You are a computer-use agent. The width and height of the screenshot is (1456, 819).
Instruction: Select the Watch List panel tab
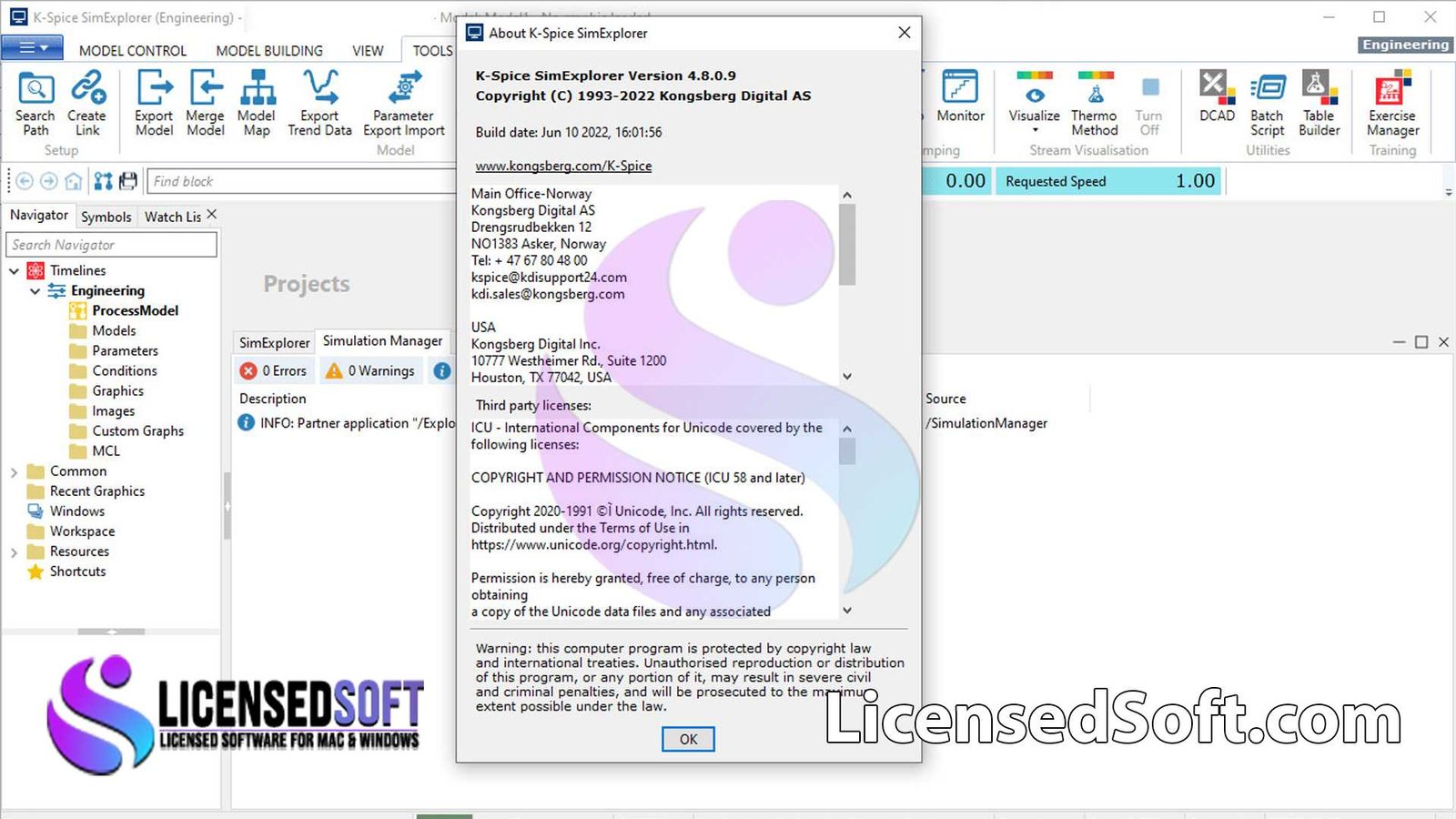[172, 217]
